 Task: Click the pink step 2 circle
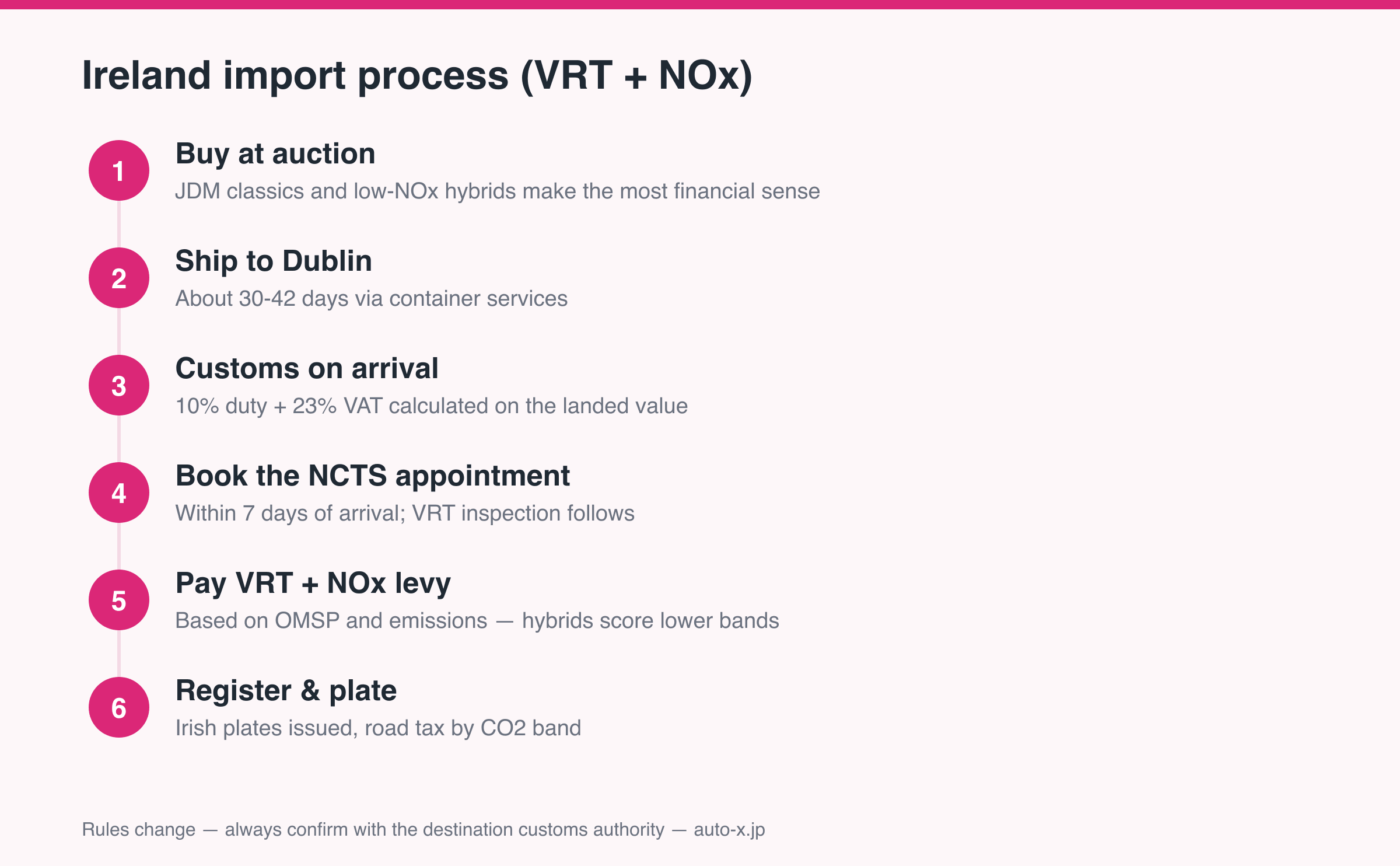pos(119,278)
